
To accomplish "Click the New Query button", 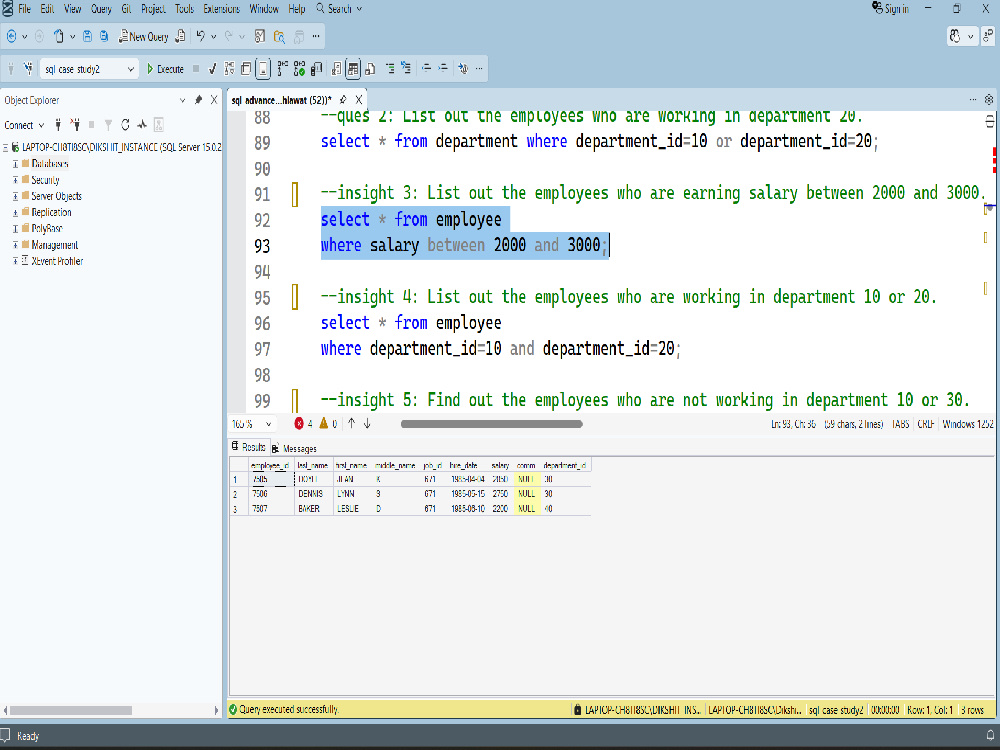I will [144, 37].
